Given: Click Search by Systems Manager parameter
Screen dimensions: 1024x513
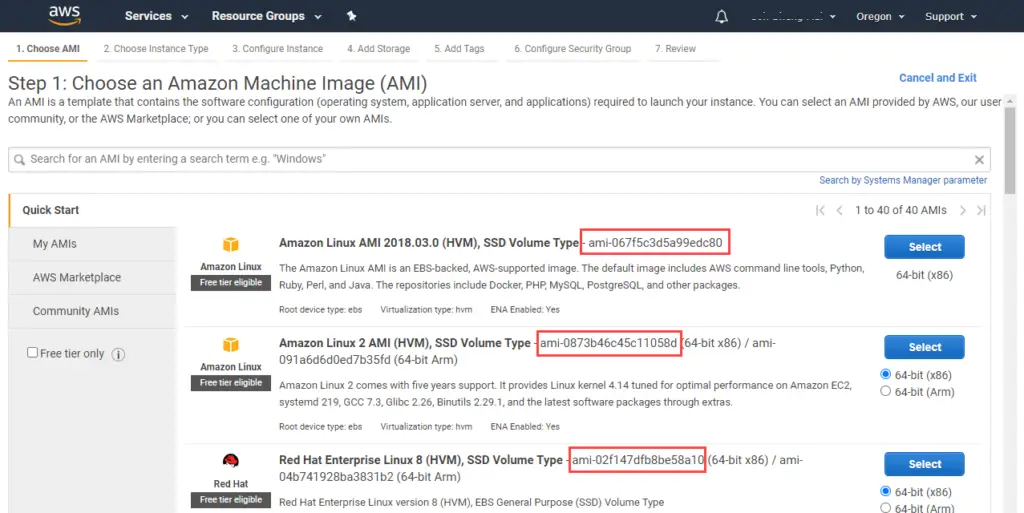Looking at the screenshot, I should [903, 180].
